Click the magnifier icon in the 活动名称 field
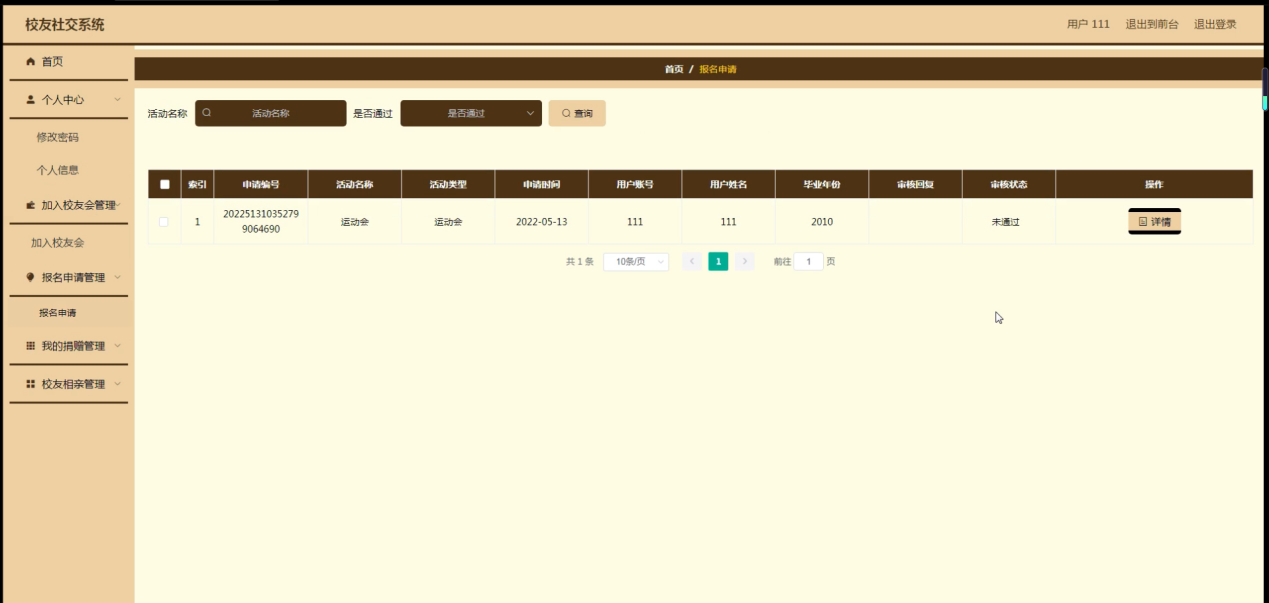Image resolution: width=1269 pixels, height=603 pixels. (x=207, y=113)
